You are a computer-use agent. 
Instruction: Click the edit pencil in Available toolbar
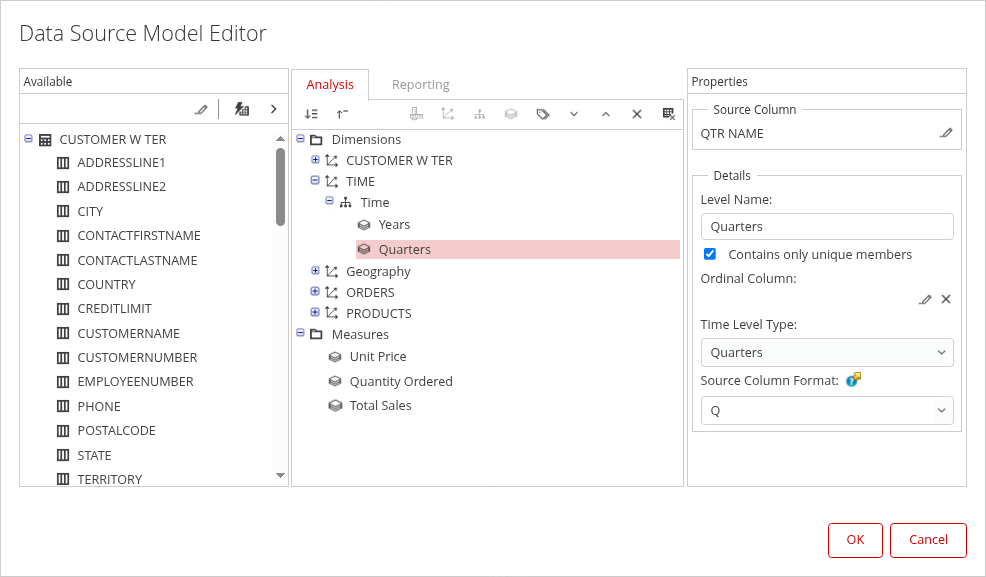(x=201, y=109)
